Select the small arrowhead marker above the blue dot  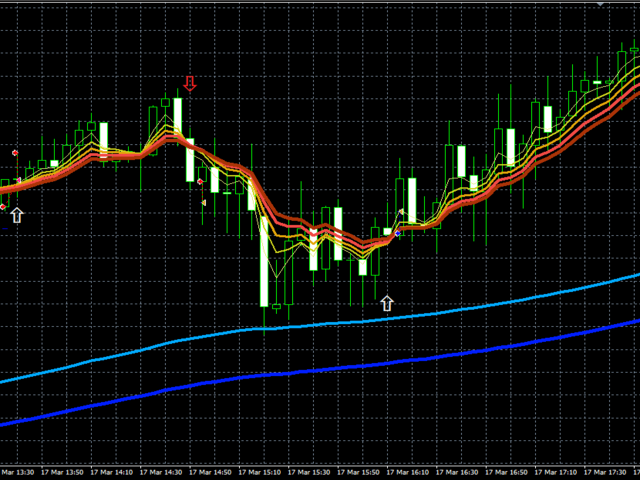tap(402, 212)
